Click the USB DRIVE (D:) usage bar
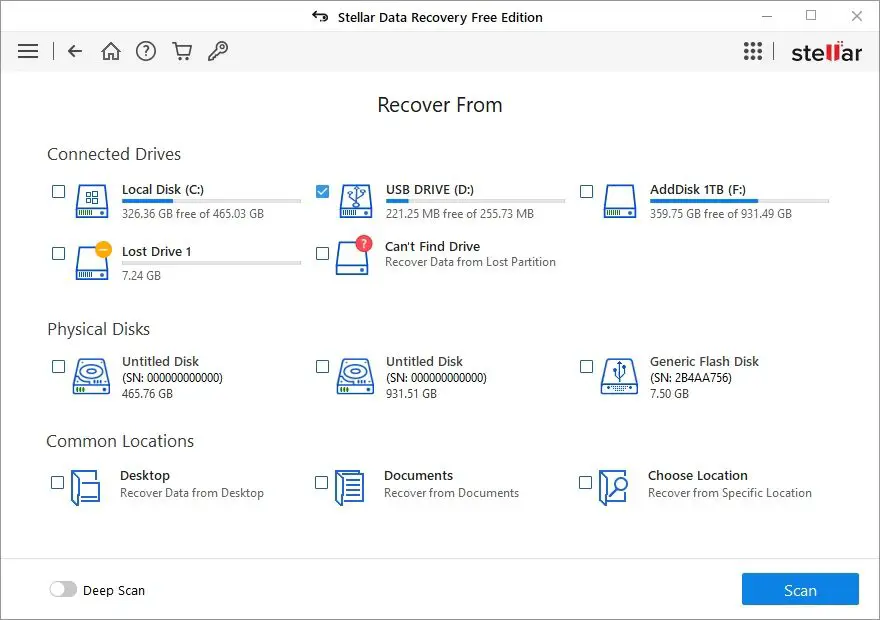 (475, 201)
